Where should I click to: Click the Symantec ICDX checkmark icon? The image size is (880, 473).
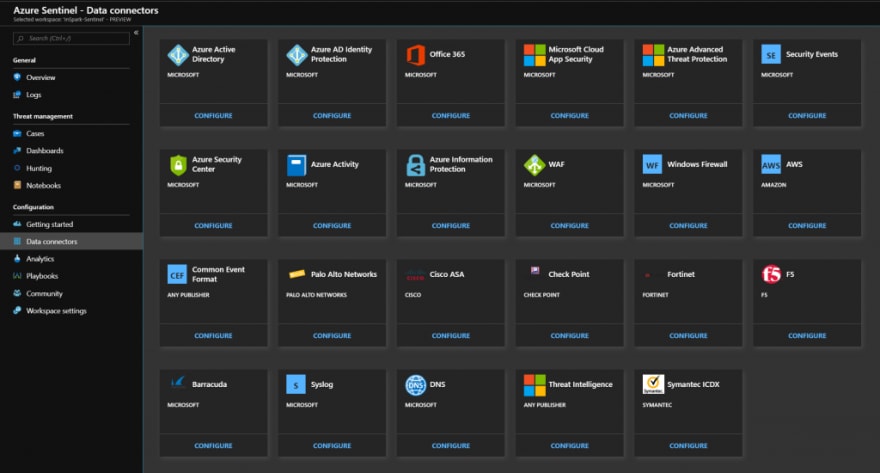click(x=653, y=384)
